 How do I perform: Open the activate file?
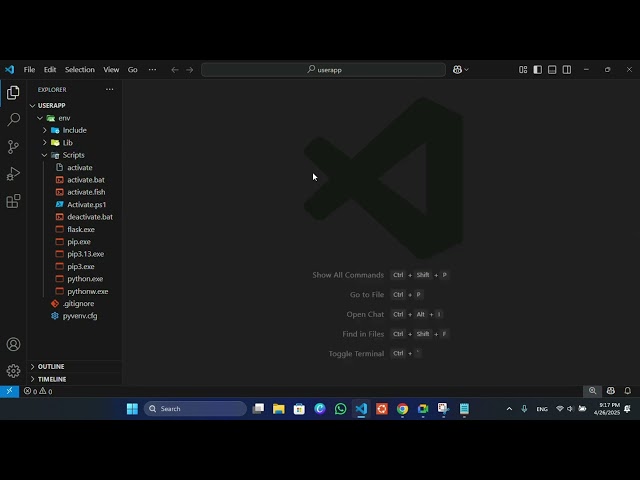click(74, 167)
